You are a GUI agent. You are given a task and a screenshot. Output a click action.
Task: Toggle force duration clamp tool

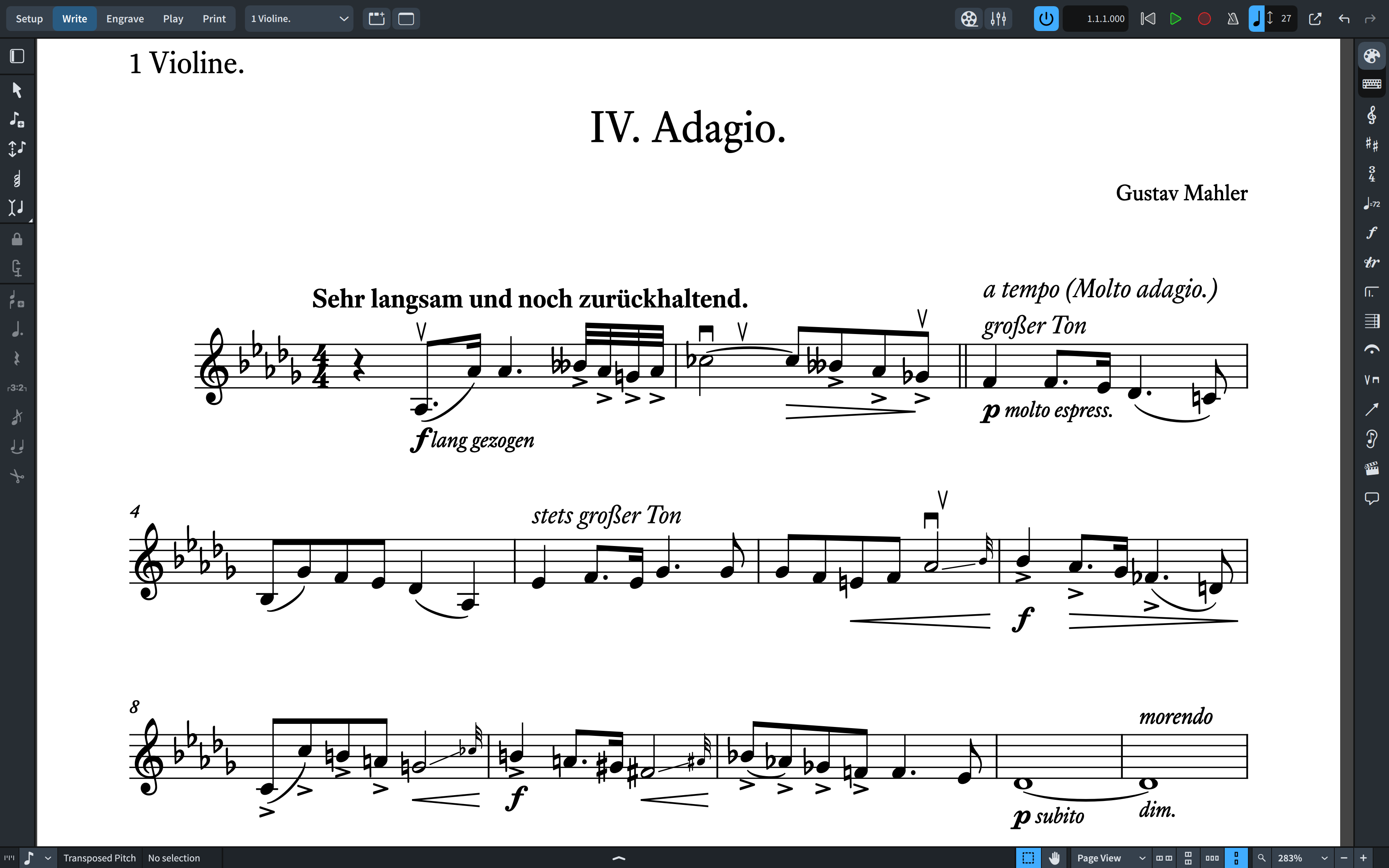tap(17, 268)
